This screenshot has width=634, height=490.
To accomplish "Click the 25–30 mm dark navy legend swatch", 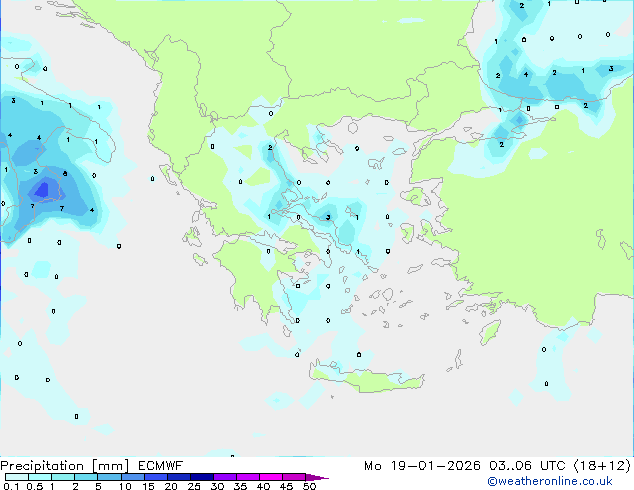I will tap(202, 477).
